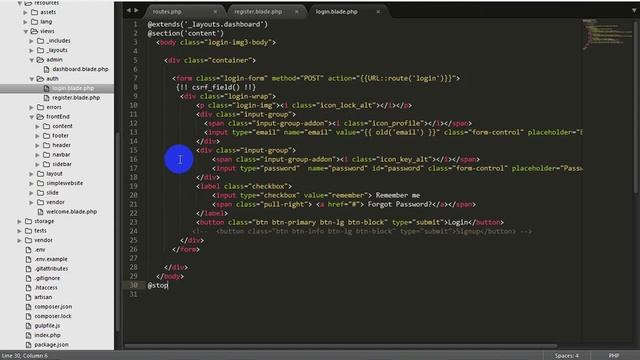The height and width of the screenshot is (360, 640).
Task: Click line number 24 in gutter
Action: (x=133, y=231)
